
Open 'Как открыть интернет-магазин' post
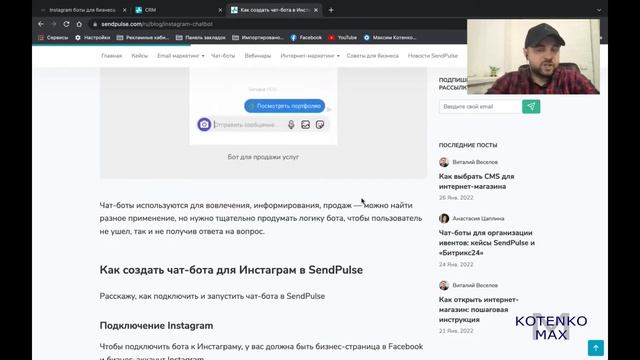(478, 309)
